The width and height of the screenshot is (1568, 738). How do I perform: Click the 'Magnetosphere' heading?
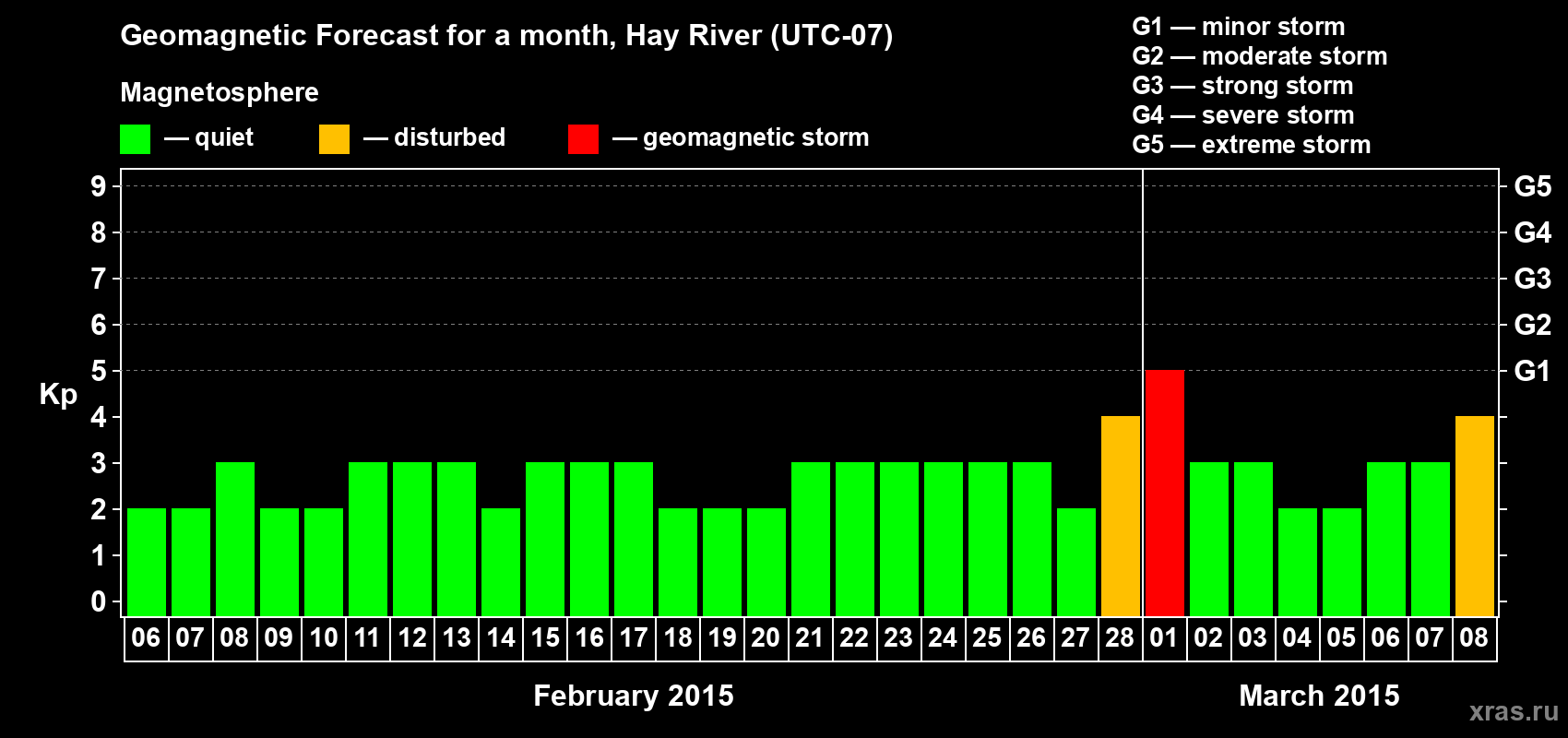(x=220, y=92)
